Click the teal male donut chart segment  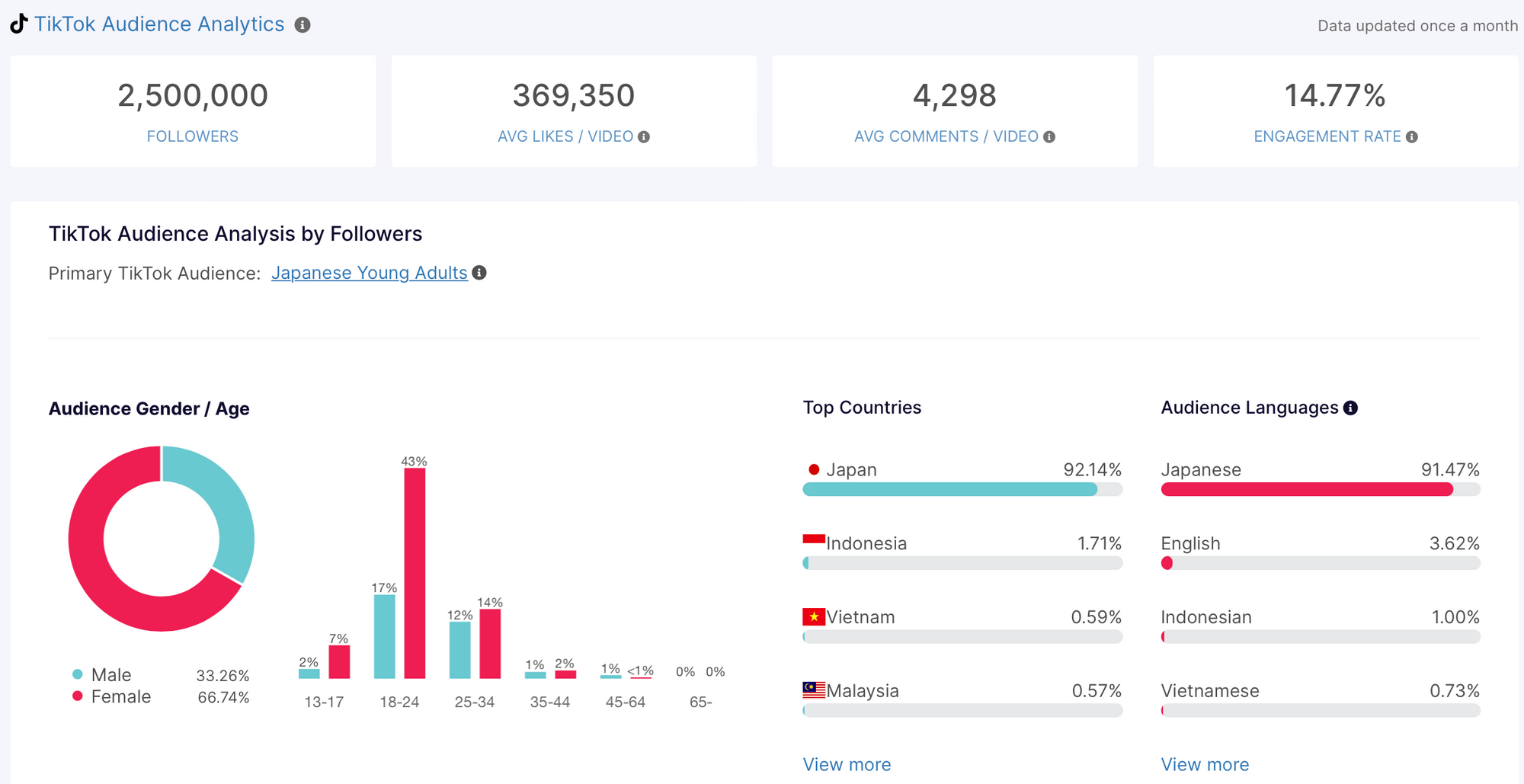[x=229, y=510]
